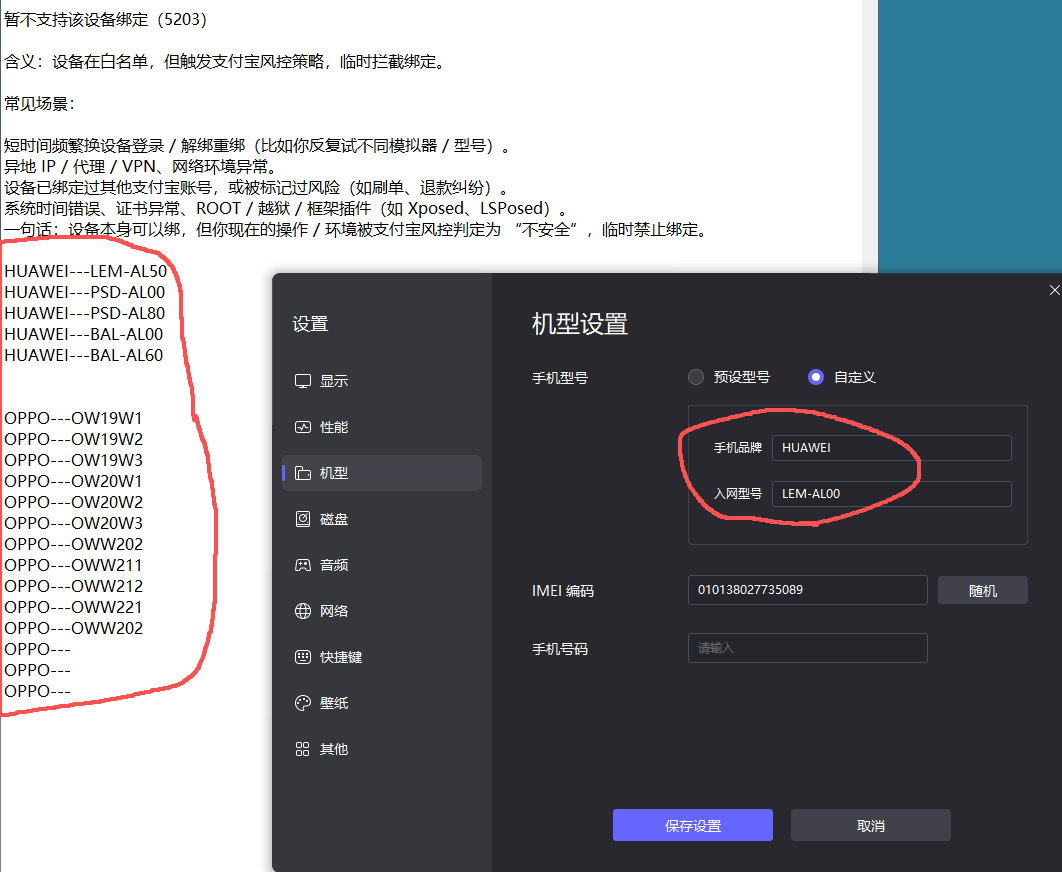Open the 其他 settings tab

pos(382,749)
